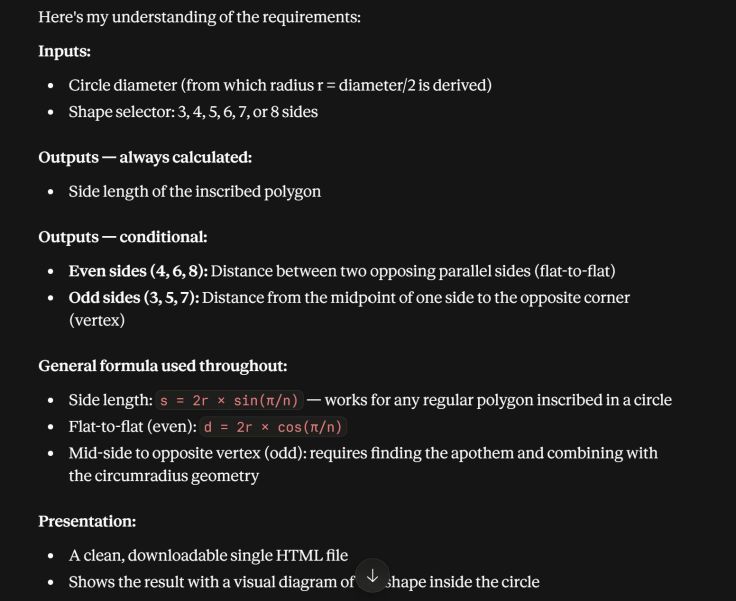Click 'A clean, downloadable single HTML file'

coord(208,555)
